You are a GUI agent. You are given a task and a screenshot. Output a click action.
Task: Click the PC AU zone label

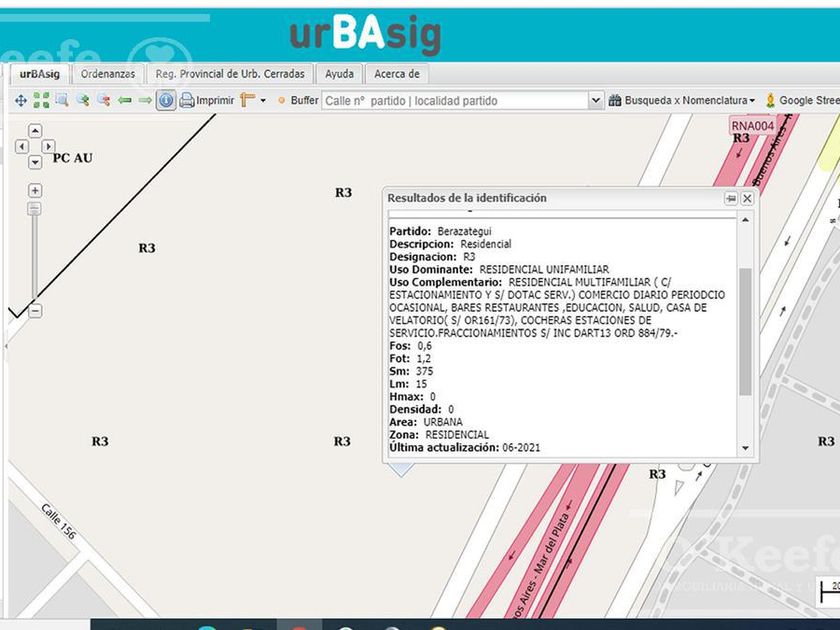click(73, 158)
